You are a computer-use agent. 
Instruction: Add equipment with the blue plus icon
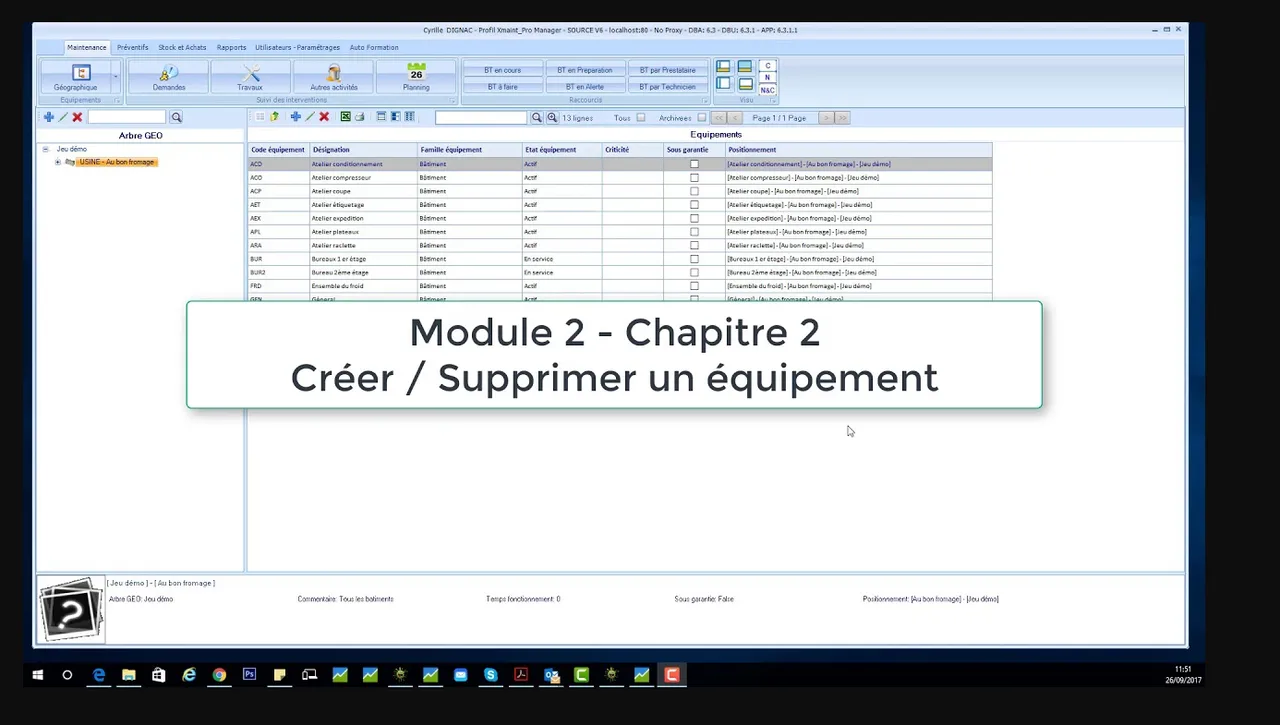tap(295, 117)
